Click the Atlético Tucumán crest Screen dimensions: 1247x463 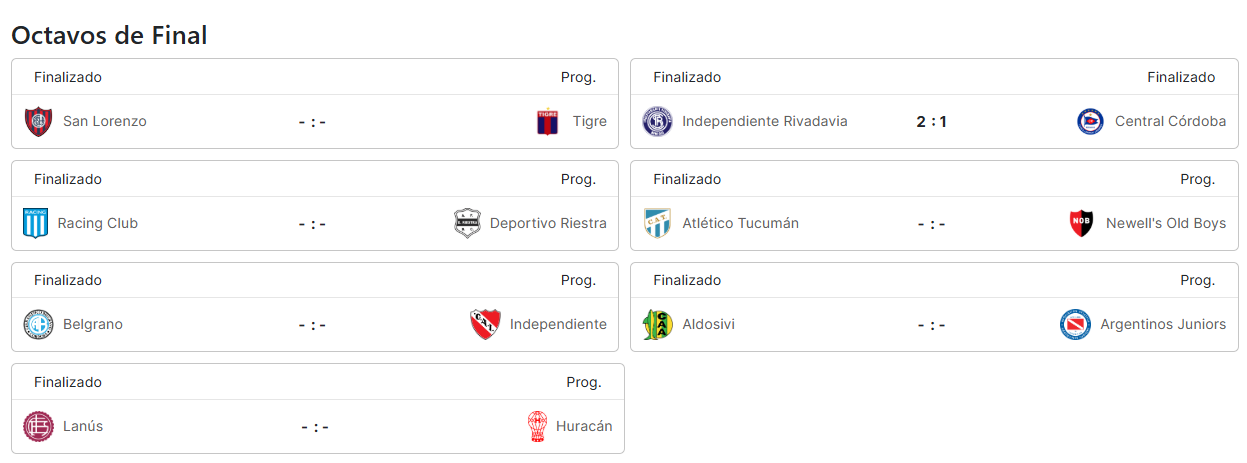[657, 224]
